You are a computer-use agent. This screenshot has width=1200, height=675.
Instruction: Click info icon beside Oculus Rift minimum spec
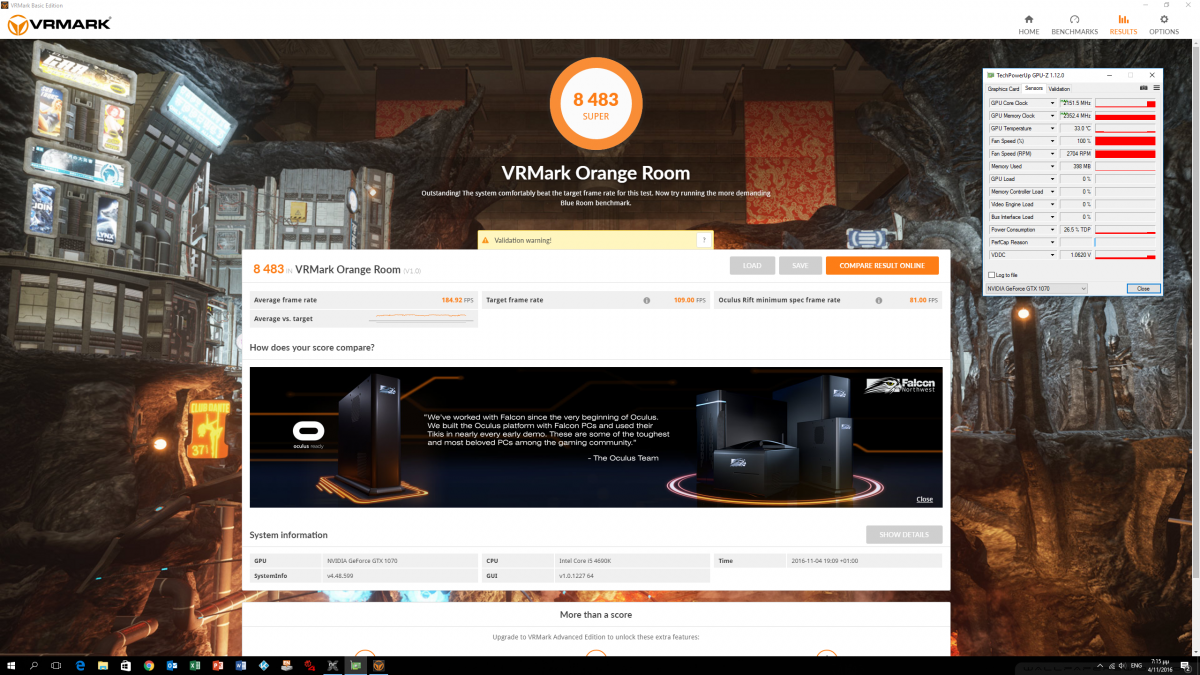coord(878,300)
